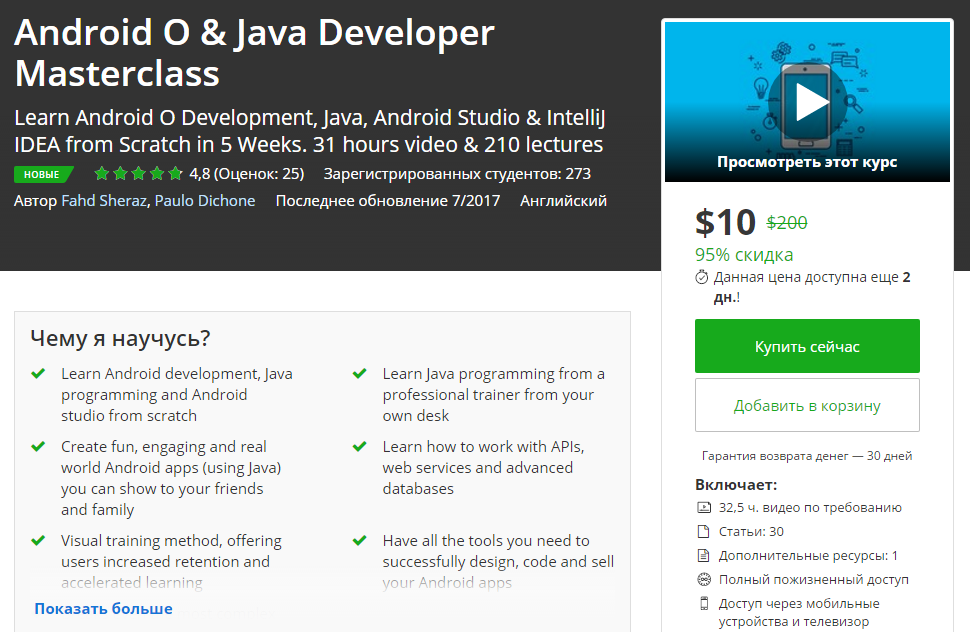970x632 pixels.
Task: Click the text Create fun, engaging and real world Android apps
Action: click(x=171, y=478)
